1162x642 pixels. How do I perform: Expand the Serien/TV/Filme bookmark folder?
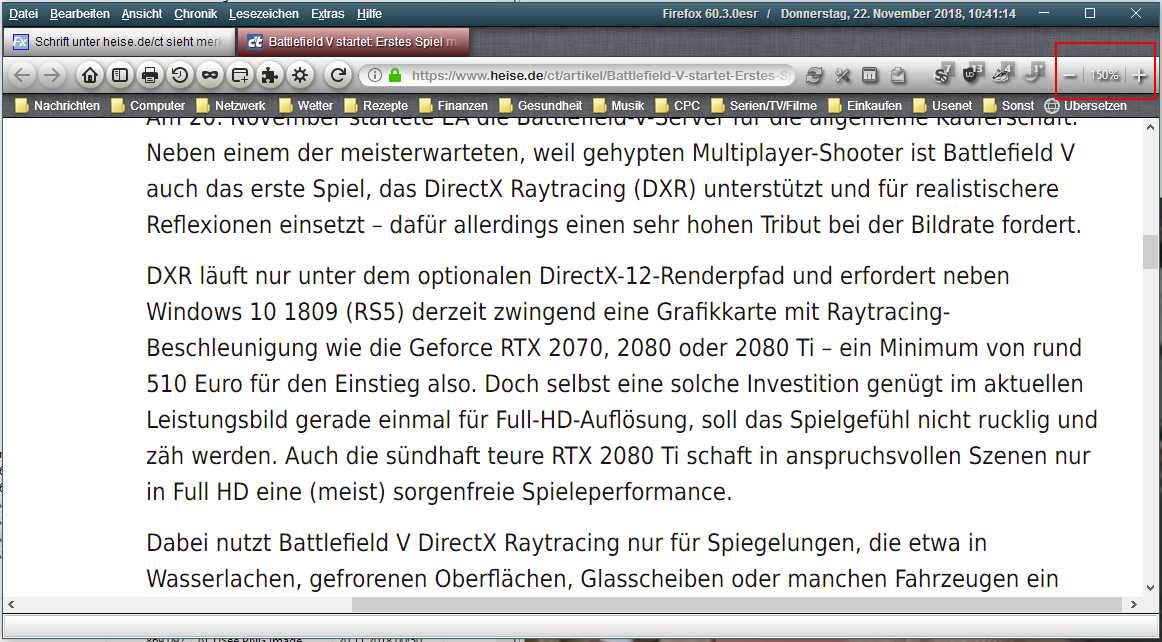pos(764,106)
